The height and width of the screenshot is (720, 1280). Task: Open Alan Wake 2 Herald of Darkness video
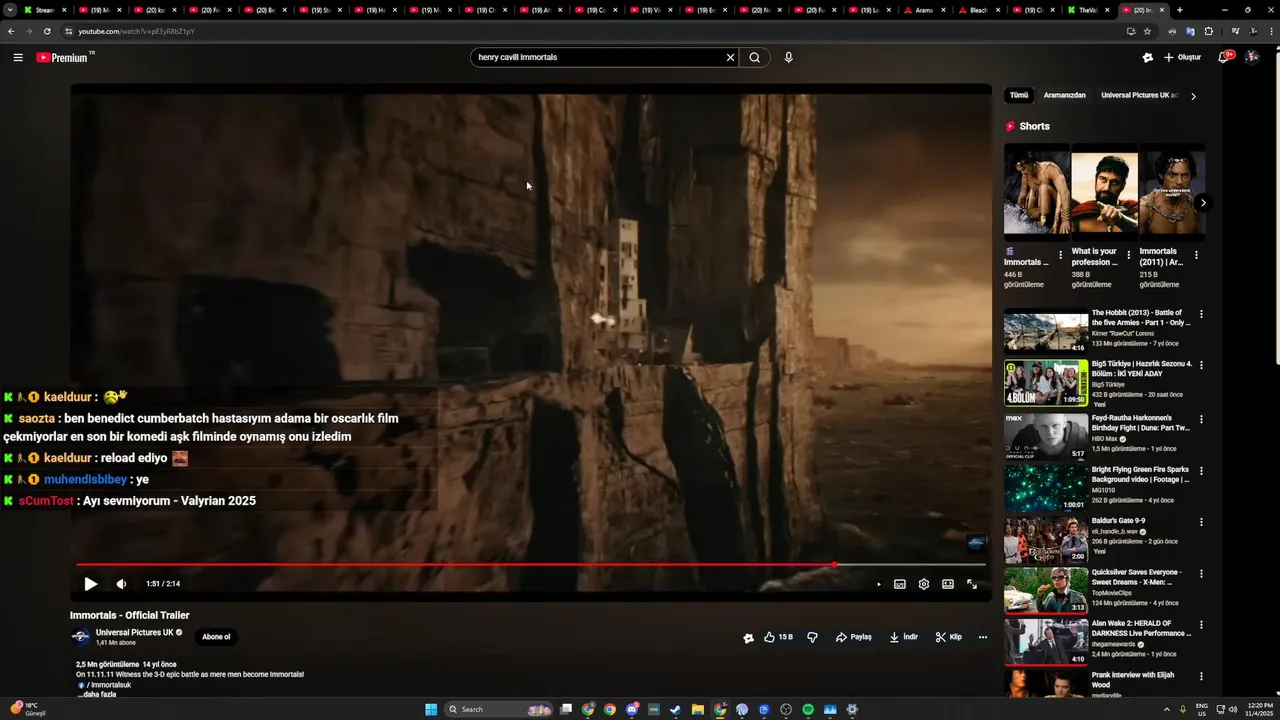pyautogui.click(x=1046, y=642)
